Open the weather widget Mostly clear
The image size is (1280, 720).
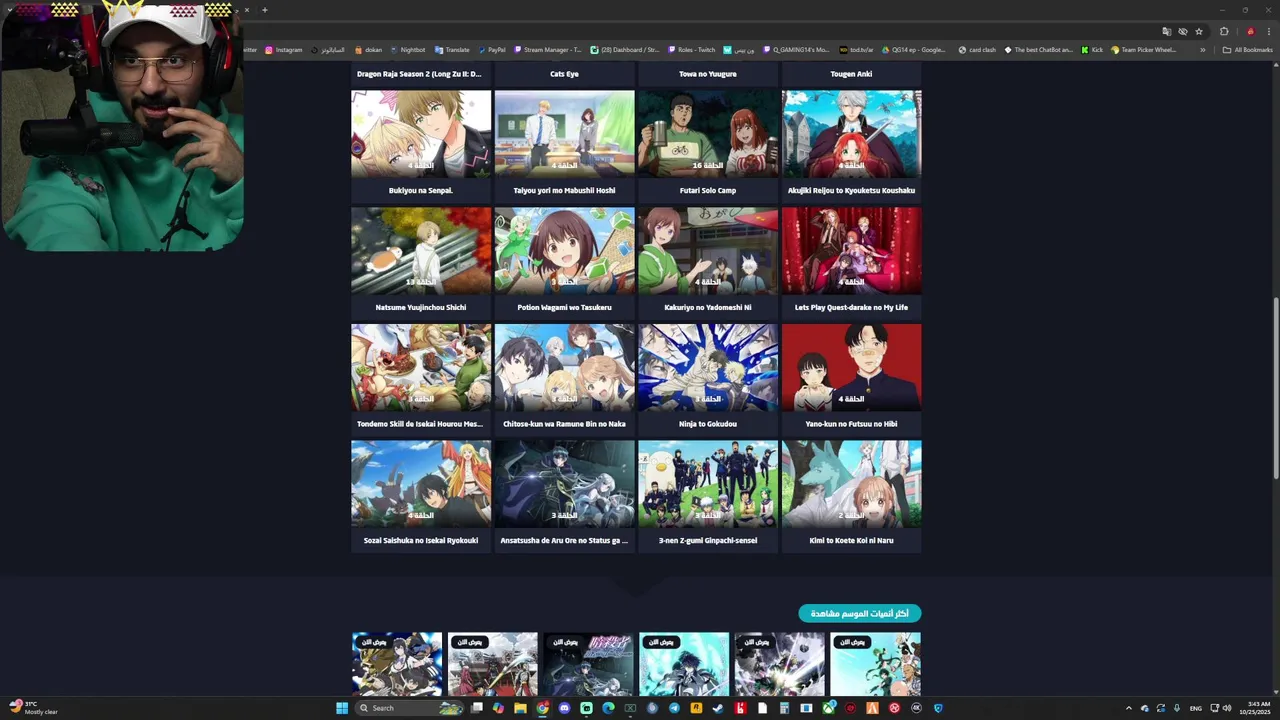pyautogui.click(x=32, y=708)
